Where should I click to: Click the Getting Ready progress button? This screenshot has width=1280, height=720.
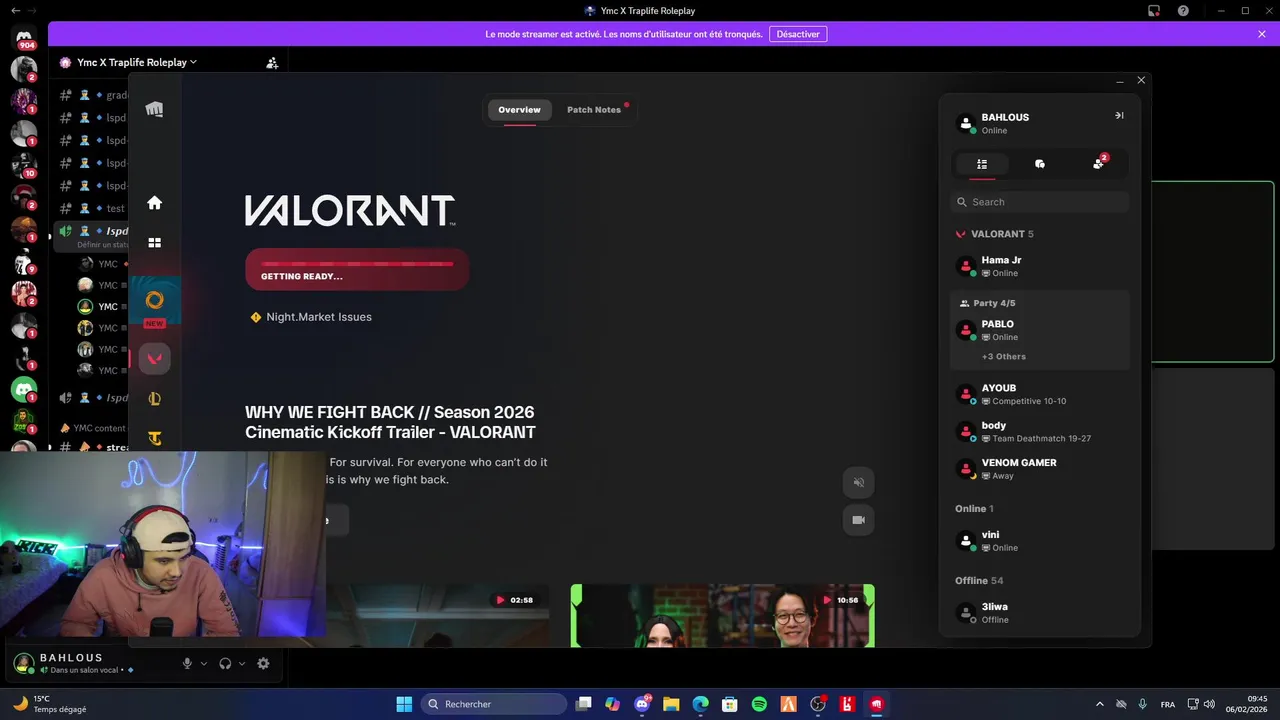pos(357,270)
